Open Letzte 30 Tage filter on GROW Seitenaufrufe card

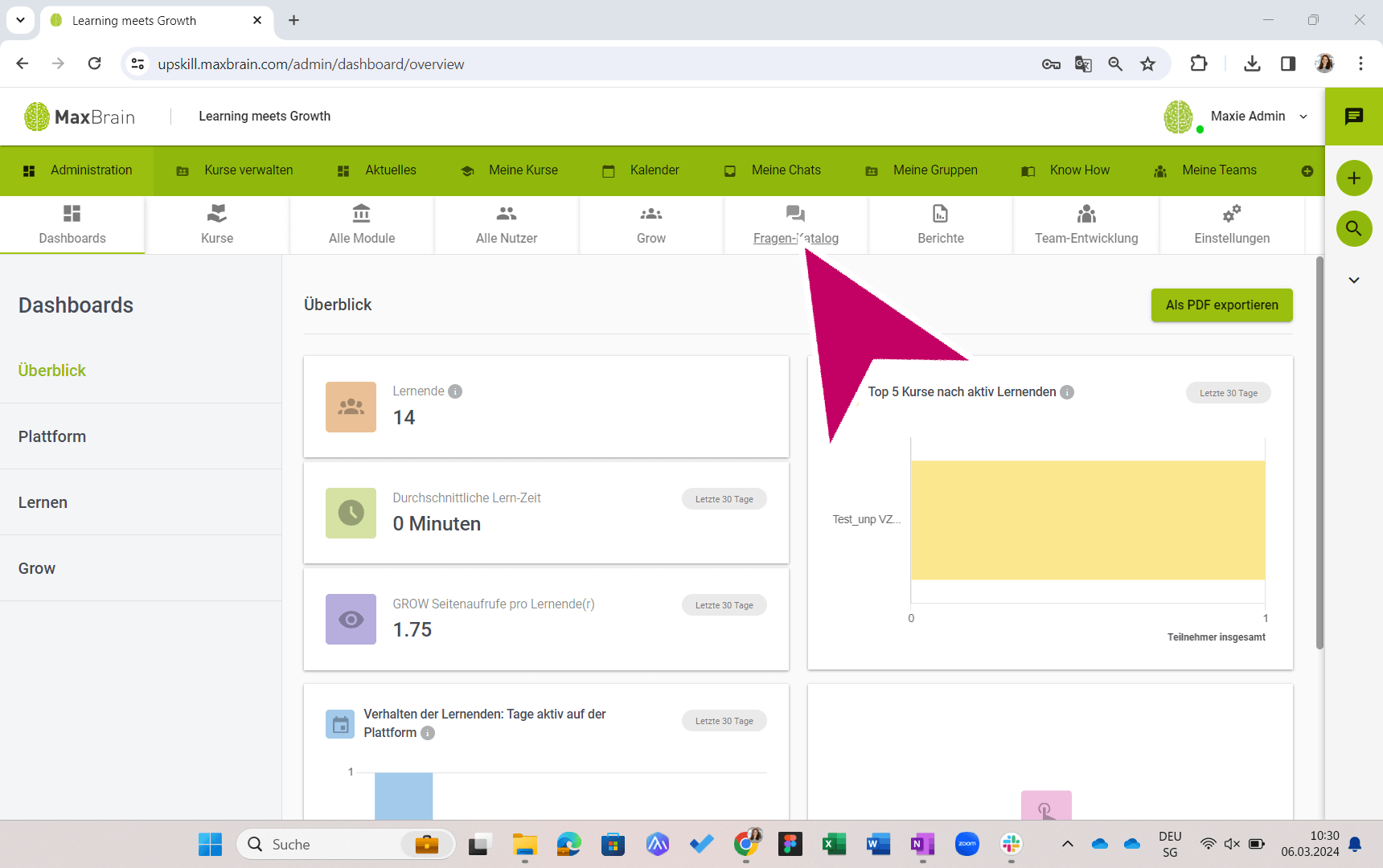coord(724,605)
